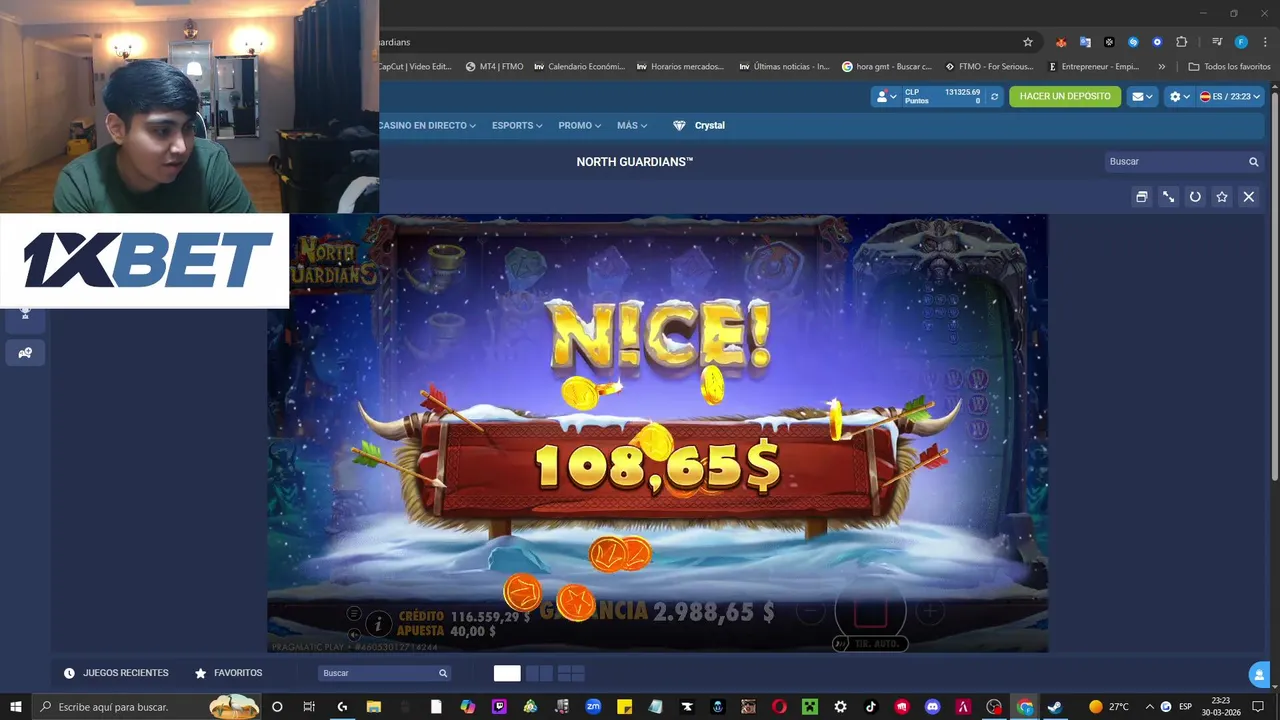The height and width of the screenshot is (720, 1280).
Task: Show more bookmarks chevron
Action: coord(1161,67)
